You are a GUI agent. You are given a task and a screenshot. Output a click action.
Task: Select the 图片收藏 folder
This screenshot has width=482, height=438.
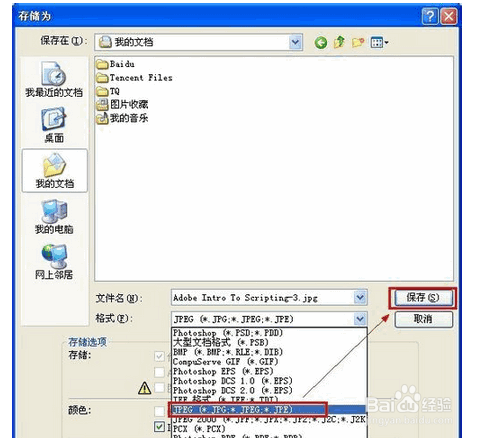[x=122, y=105]
